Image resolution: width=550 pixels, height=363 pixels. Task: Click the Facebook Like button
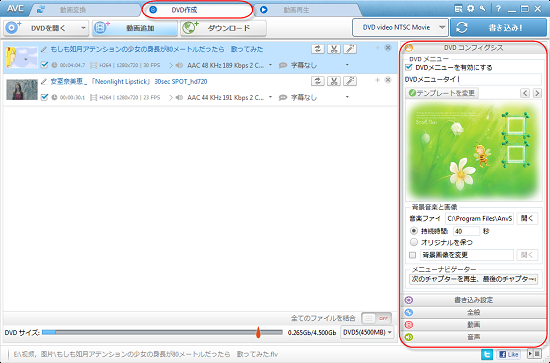508,354
